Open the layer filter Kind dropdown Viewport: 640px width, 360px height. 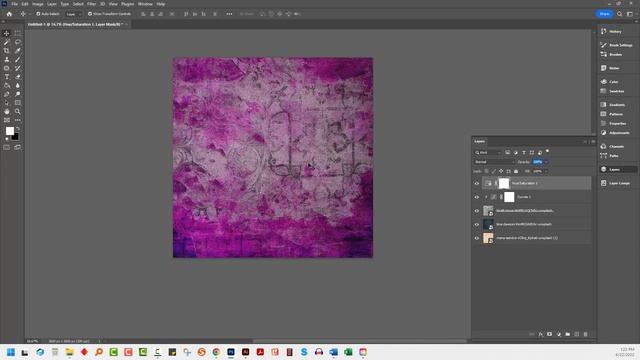click(488, 153)
